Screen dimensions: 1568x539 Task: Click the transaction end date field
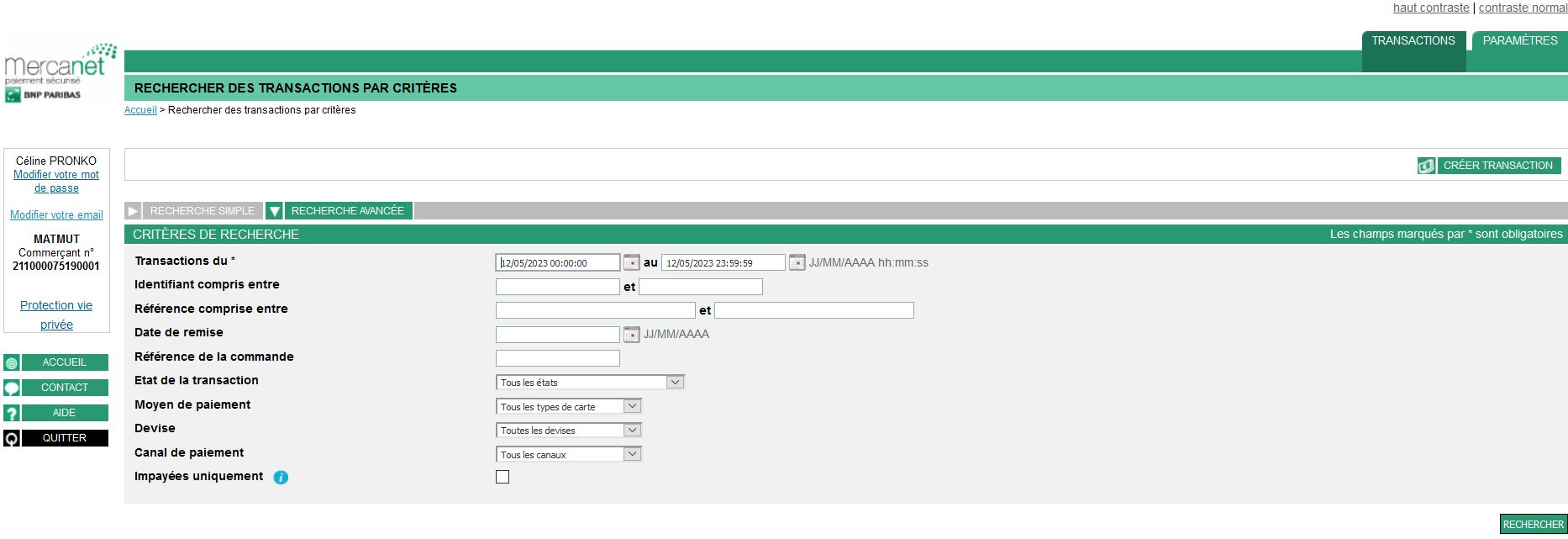tap(723, 262)
